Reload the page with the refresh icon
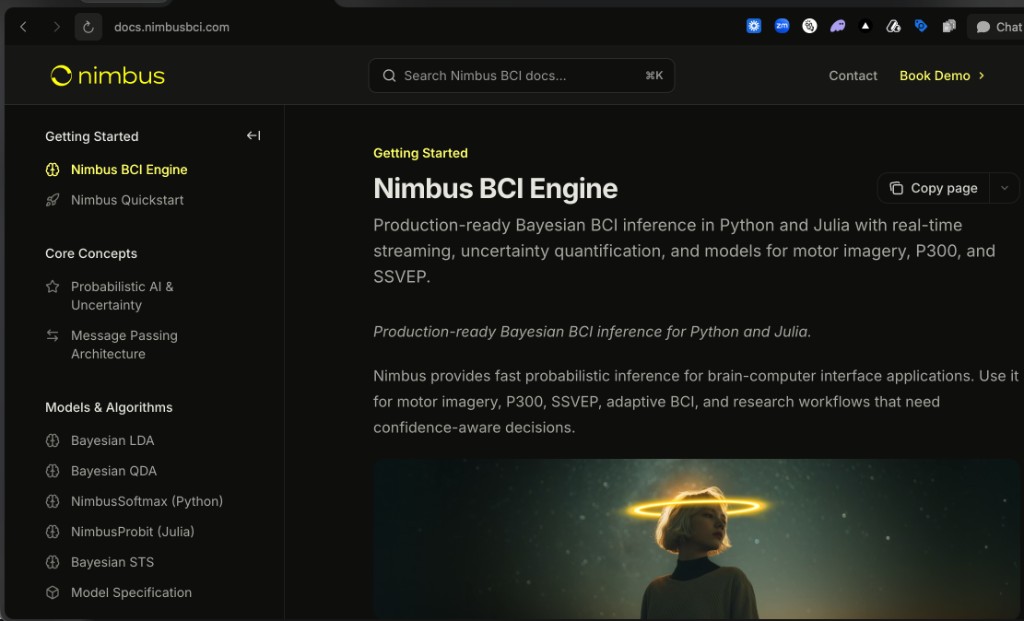The height and width of the screenshot is (621, 1024). [88, 27]
